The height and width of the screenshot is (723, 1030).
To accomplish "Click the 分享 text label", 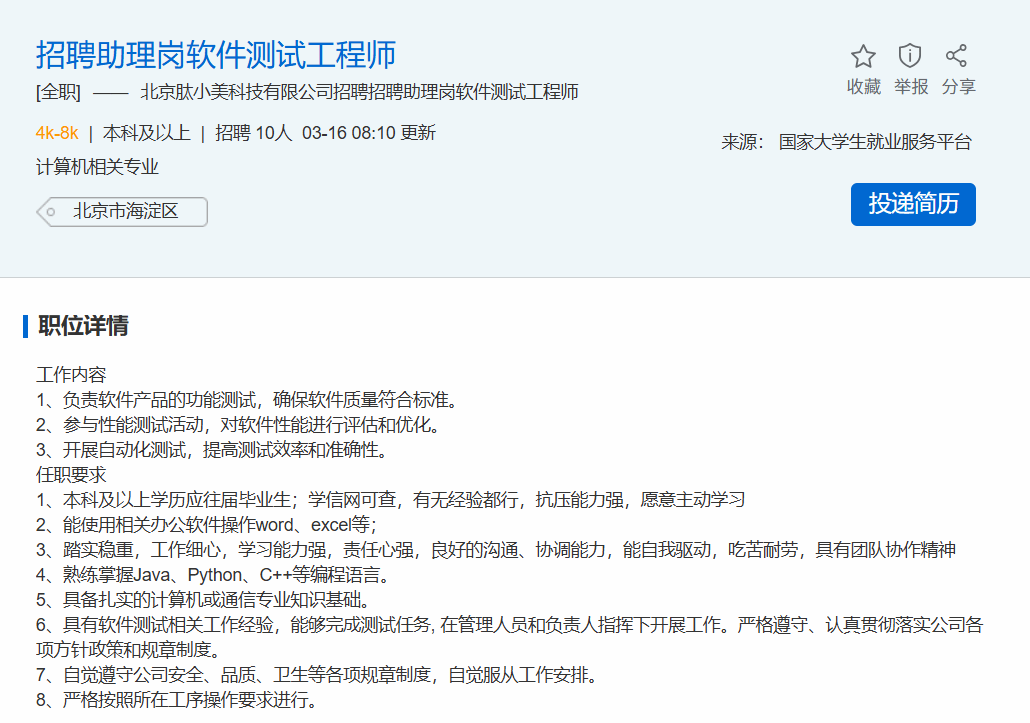I will point(959,87).
